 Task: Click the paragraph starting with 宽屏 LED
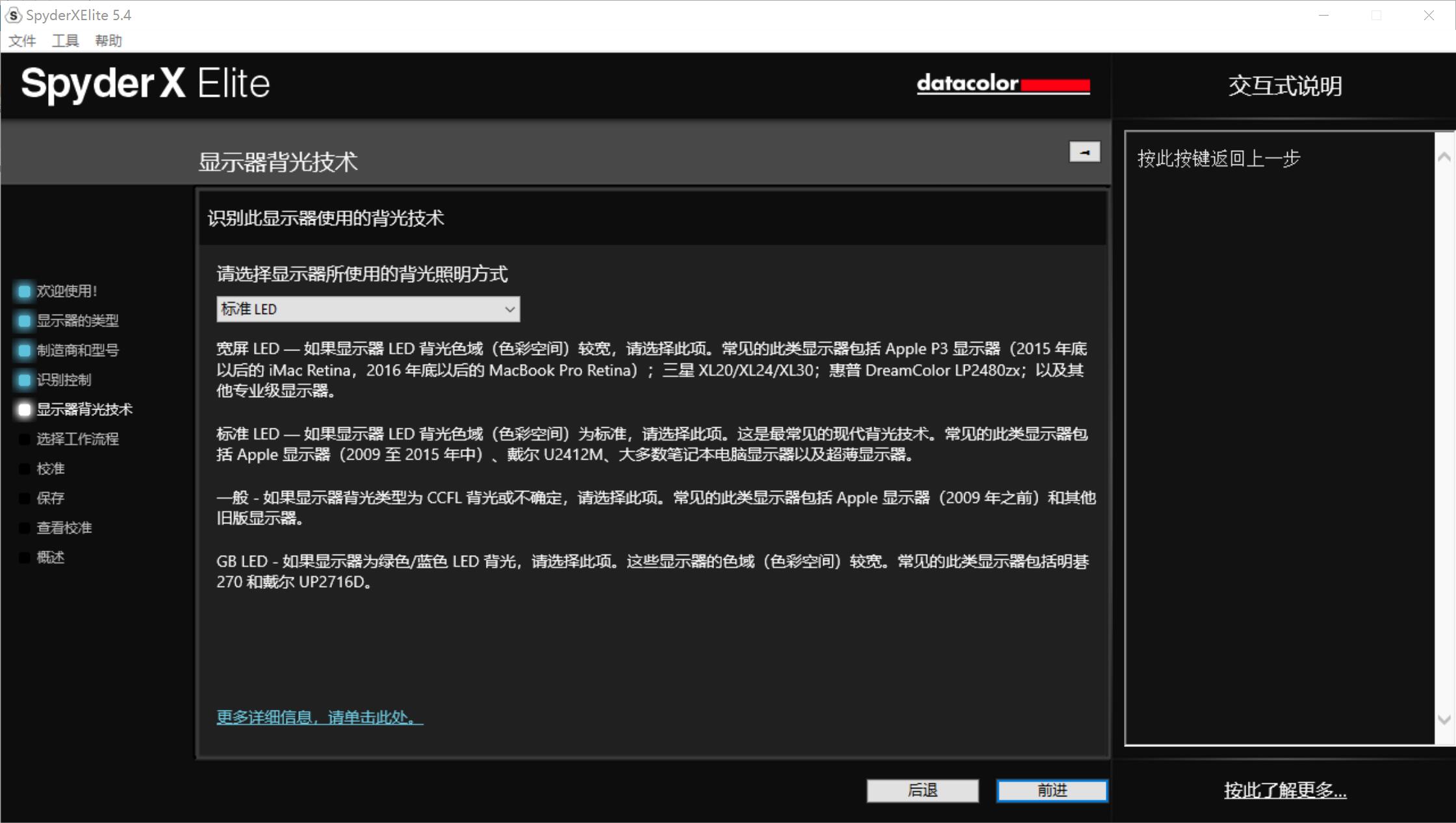(652, 370)
